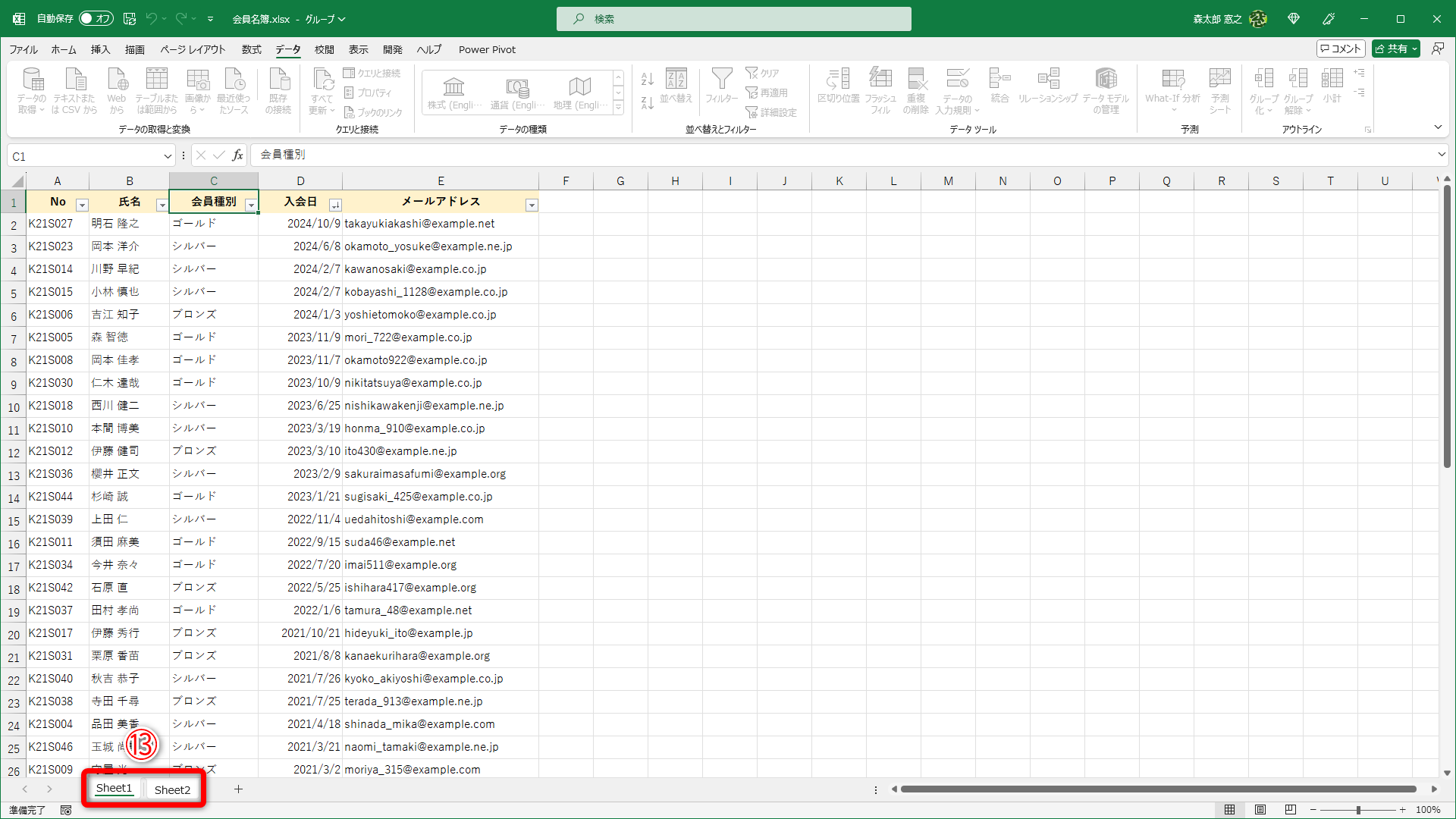Image resolution: width=1456 pixels, height=819 pixels.
Task: Open the Sort dialog icon
Action: point(676,79)
